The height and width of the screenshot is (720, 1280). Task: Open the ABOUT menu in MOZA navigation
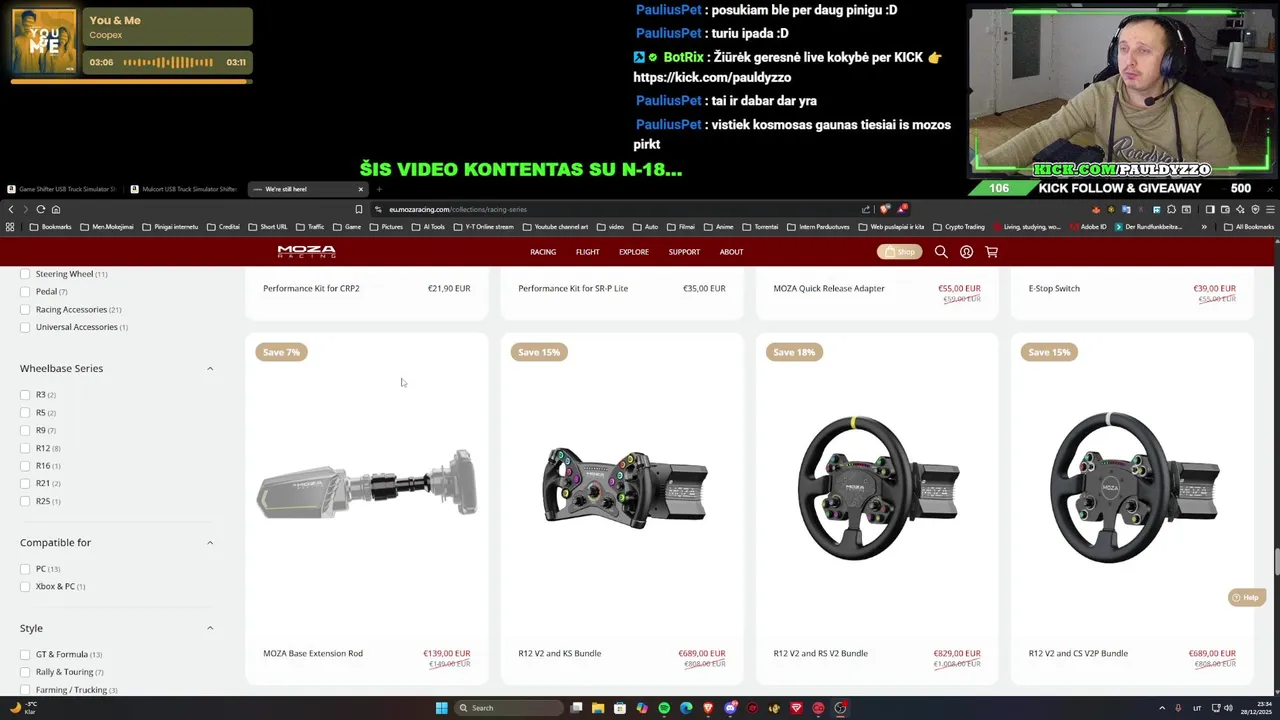(x=731, y=252)
